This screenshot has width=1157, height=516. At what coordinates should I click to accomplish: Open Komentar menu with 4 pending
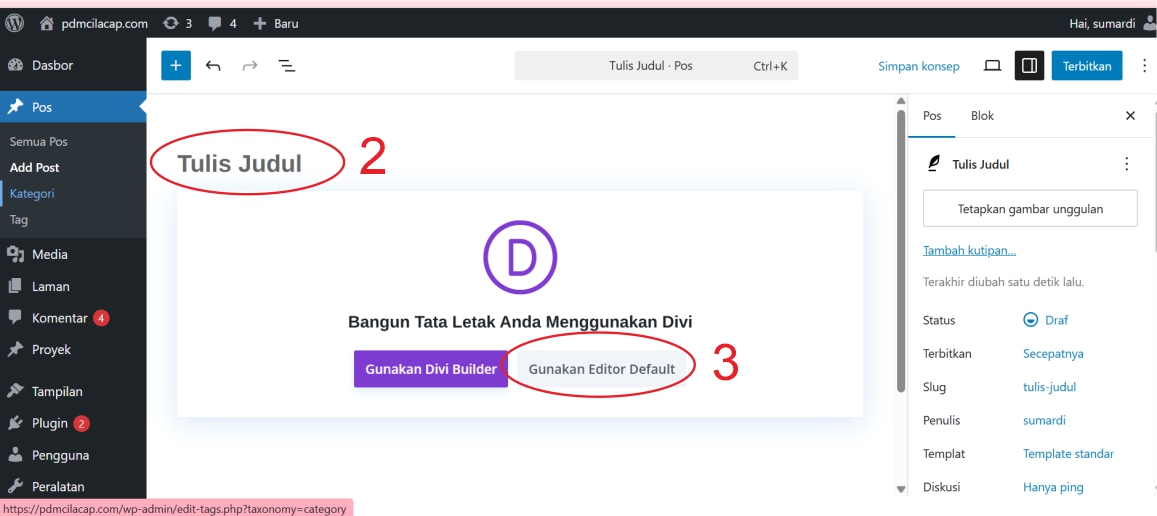(73, 317)
